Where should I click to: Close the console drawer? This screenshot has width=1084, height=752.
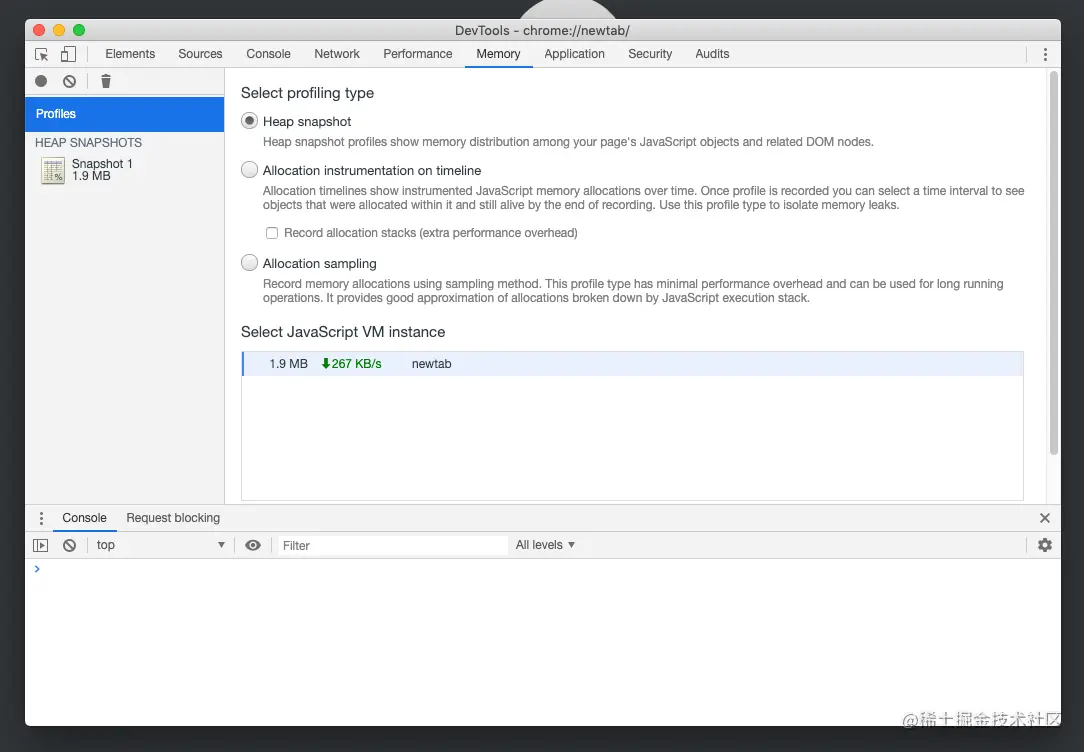(x=1045, y=518)
